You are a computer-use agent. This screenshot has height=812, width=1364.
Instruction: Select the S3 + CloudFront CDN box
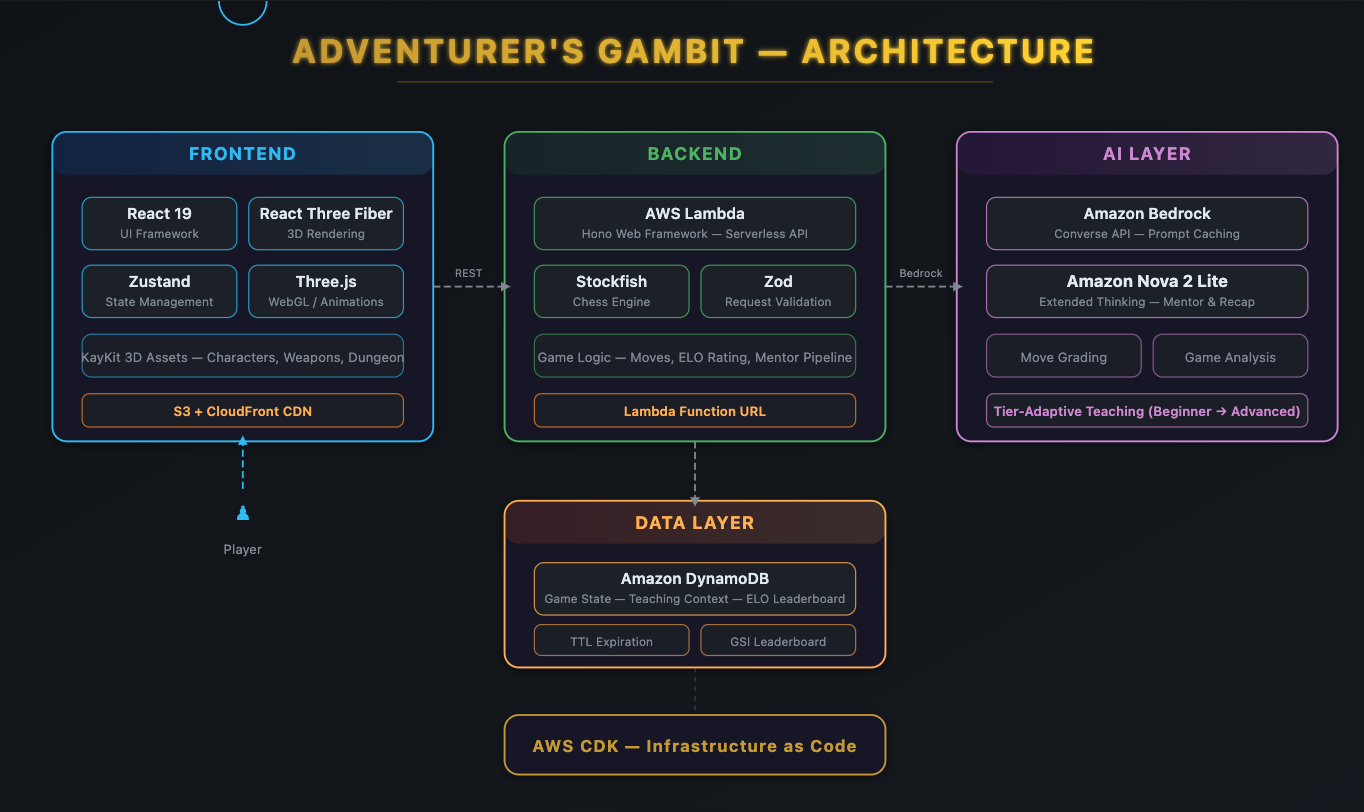pyautogui.click(x=243, y=410)
